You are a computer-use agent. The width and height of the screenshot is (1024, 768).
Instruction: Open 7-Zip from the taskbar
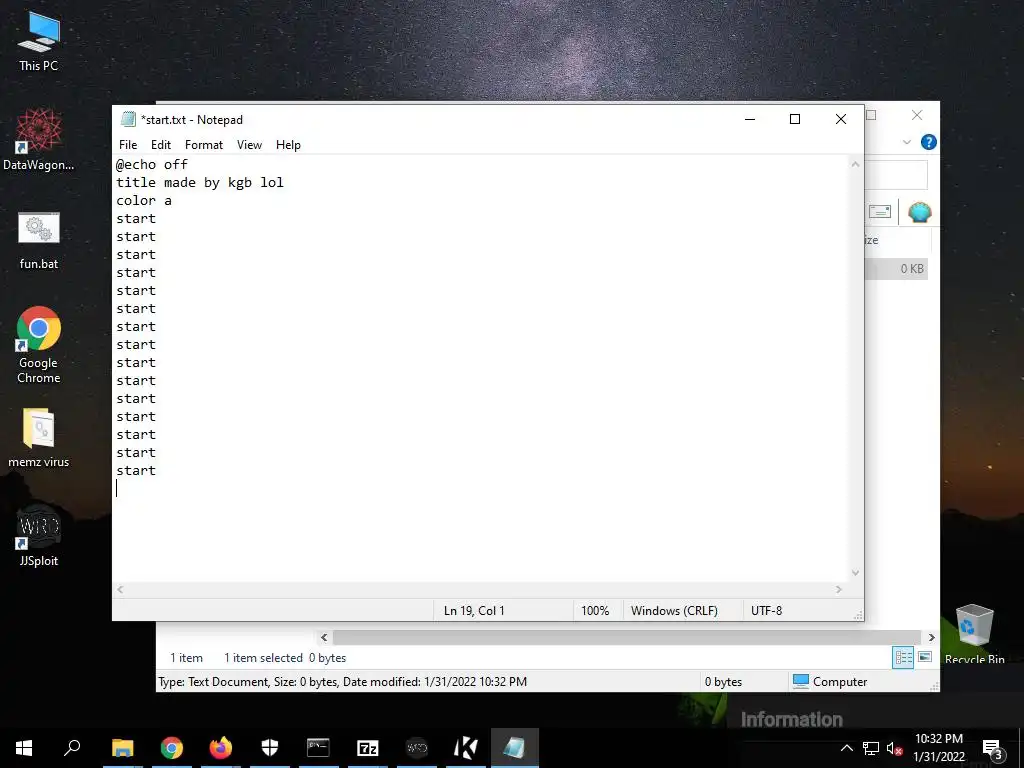pos(368,748)
